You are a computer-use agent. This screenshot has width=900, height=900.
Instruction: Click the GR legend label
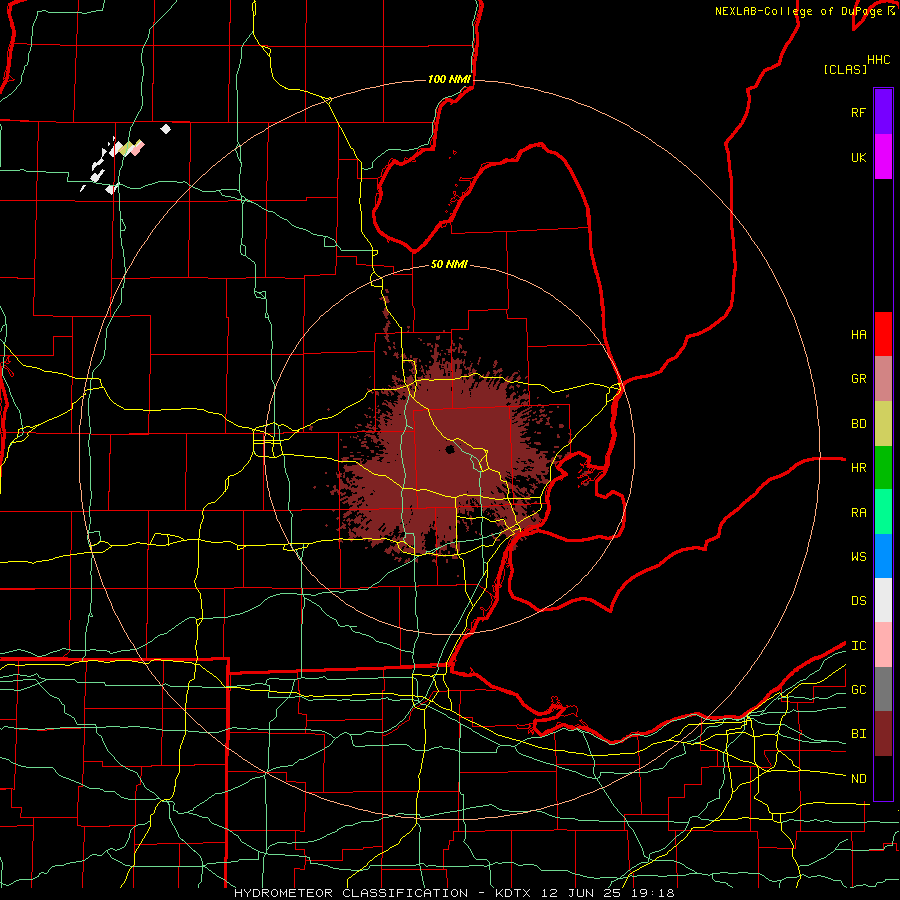click(858, 379)
